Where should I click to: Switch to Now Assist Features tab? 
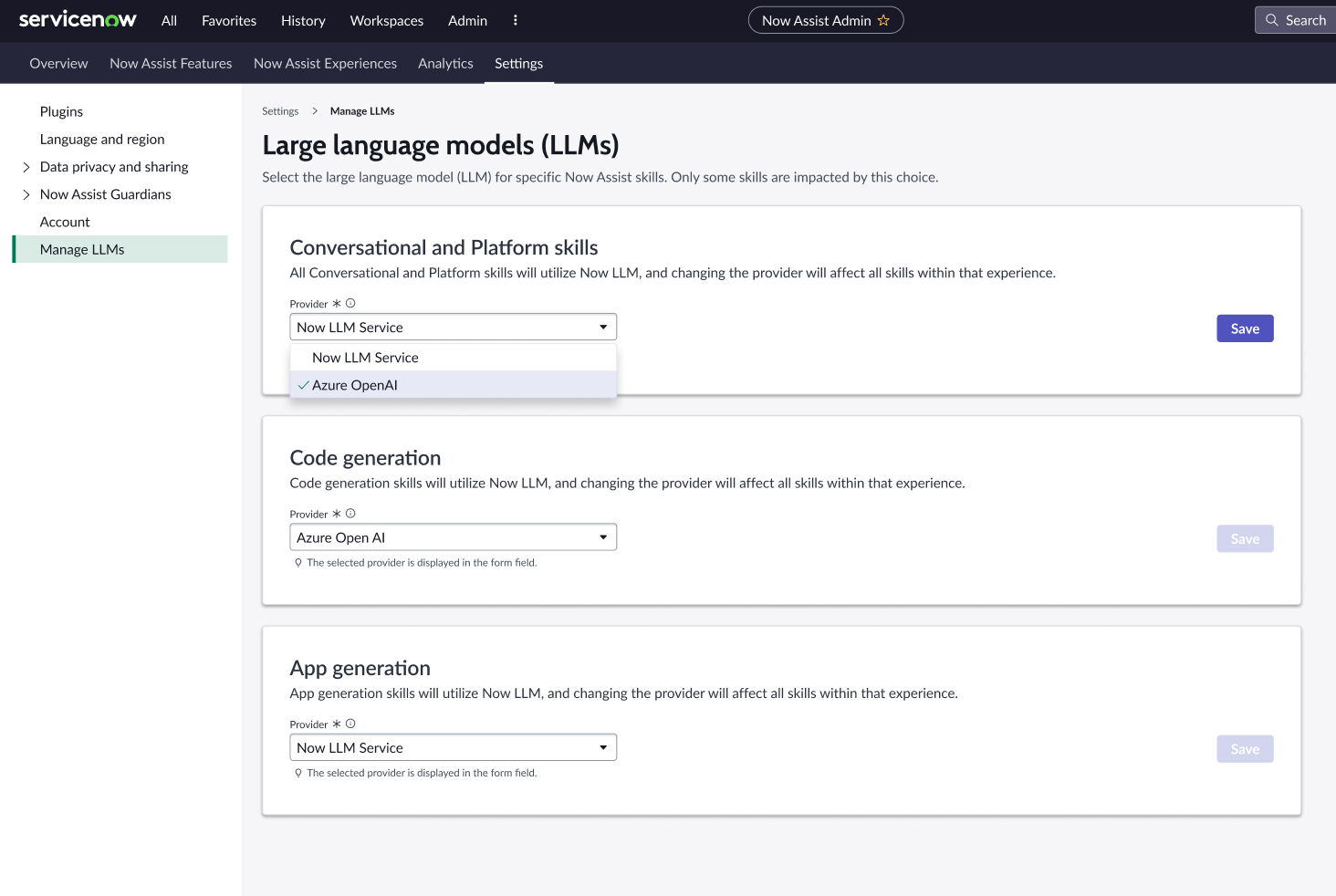coord(171,63)
